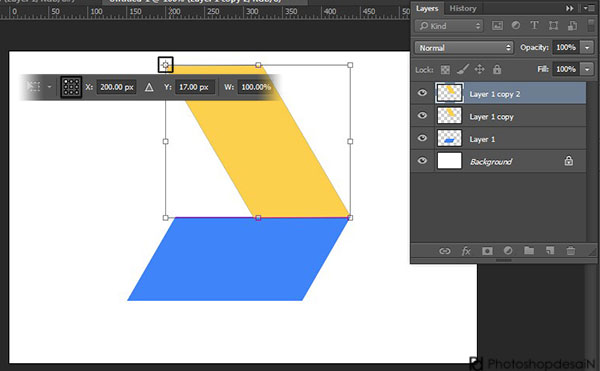Open the Normal blend mode dropdown
Image resolution: width=600 pixels, height=371 pixels.
pos(463,48)
